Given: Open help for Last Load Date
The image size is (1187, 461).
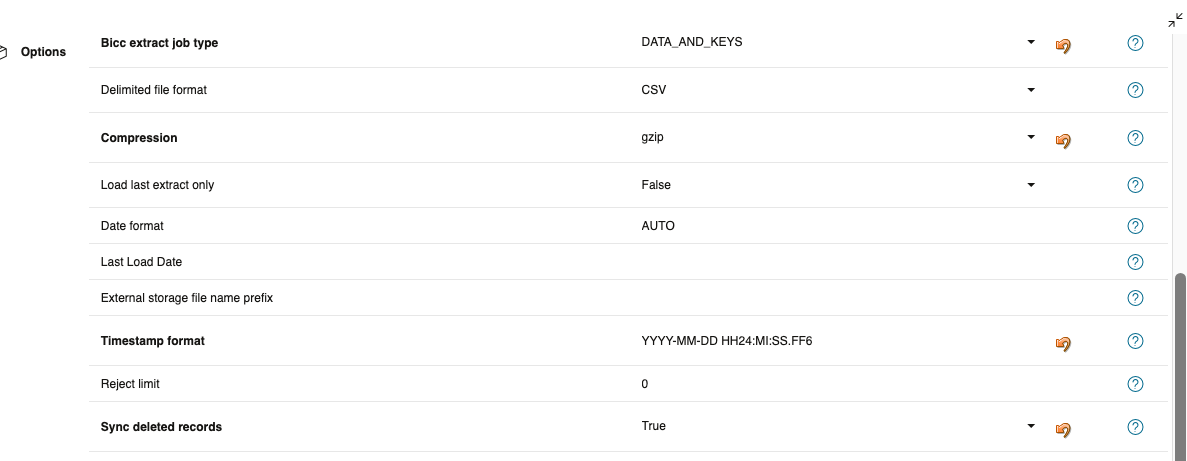Looking at the screenshot, I should click(1135, 262).
